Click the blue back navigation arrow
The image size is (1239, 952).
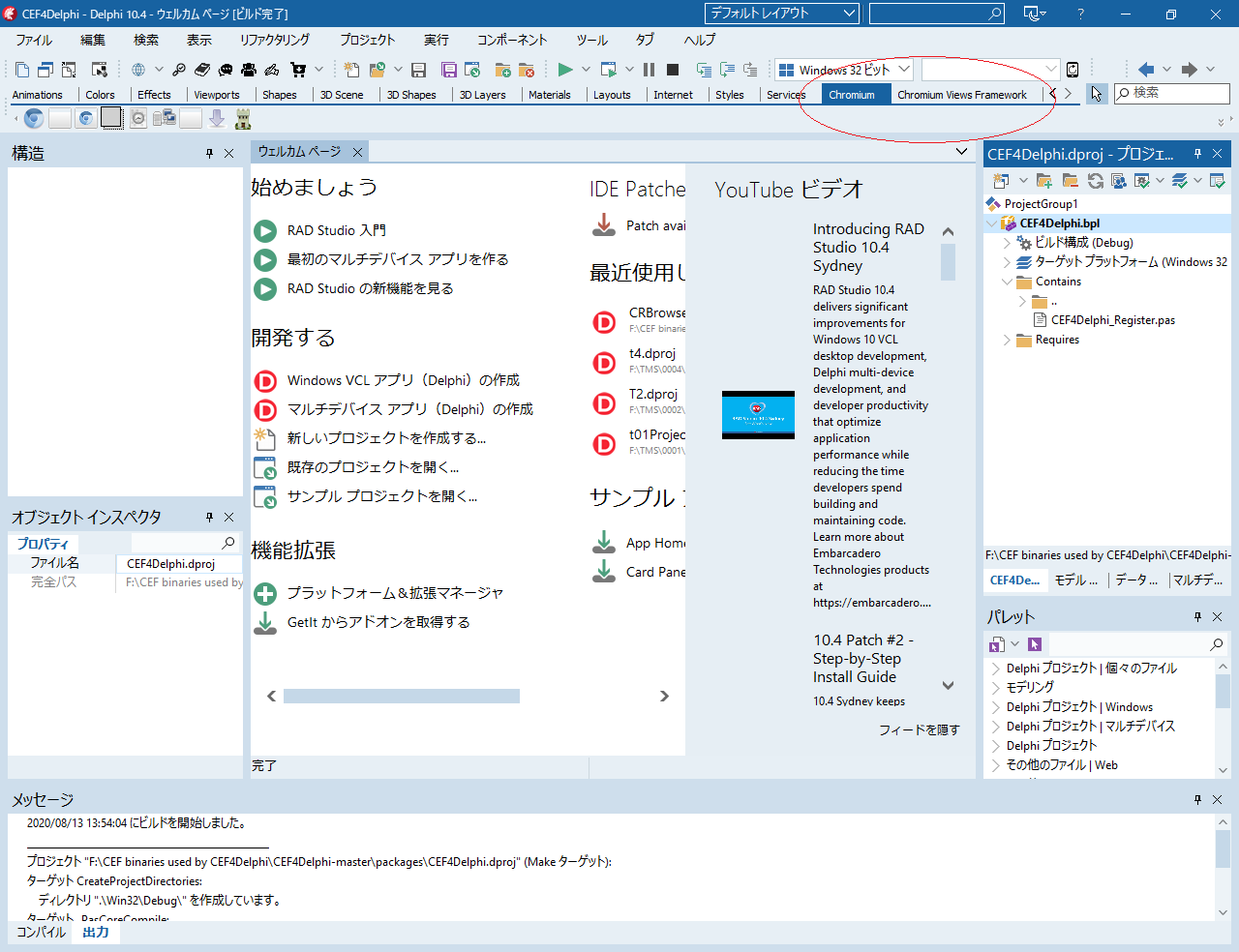click(x=1146, y=69)
